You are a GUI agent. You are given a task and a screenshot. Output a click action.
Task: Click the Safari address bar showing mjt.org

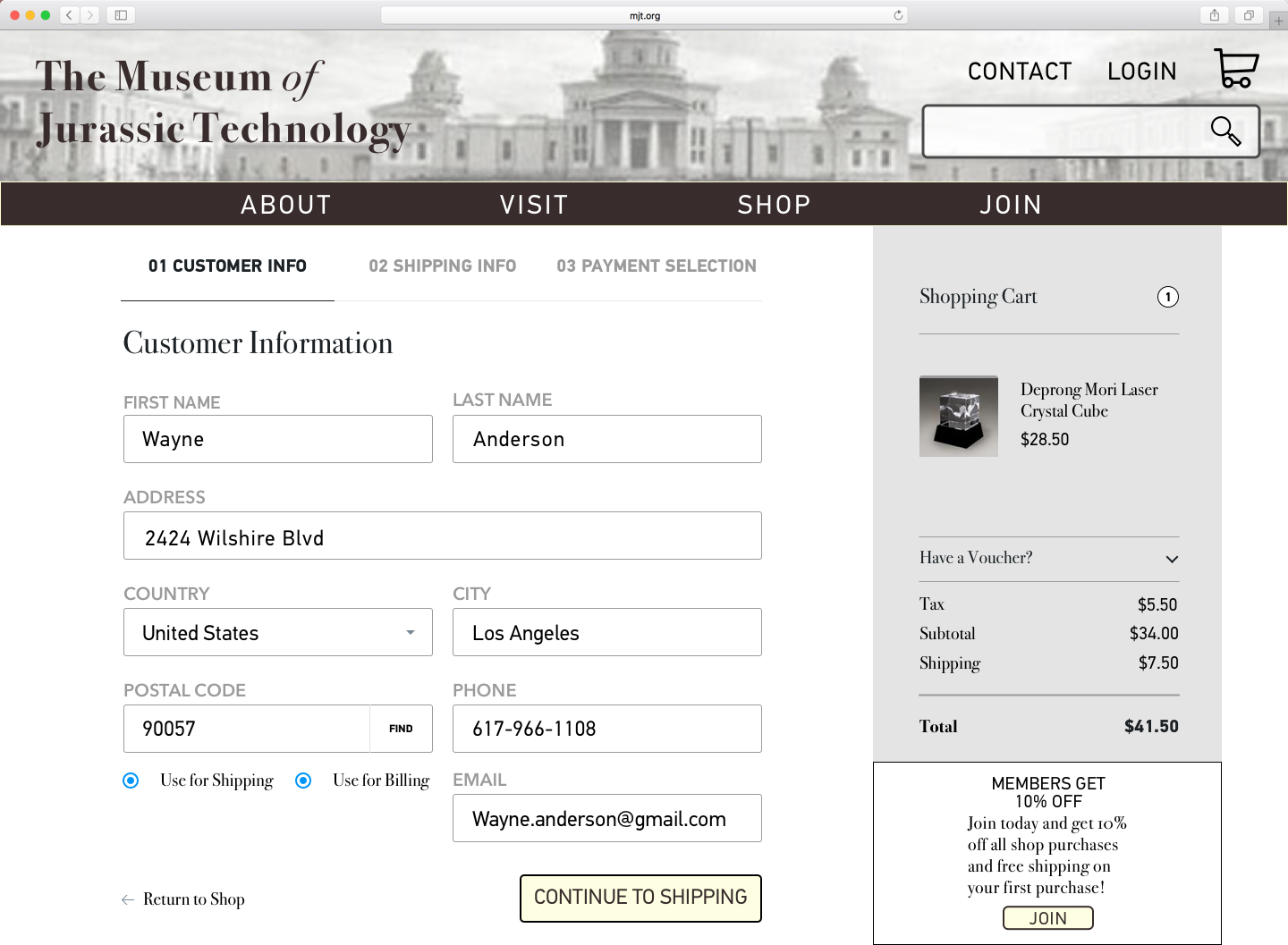coord(644,15)
